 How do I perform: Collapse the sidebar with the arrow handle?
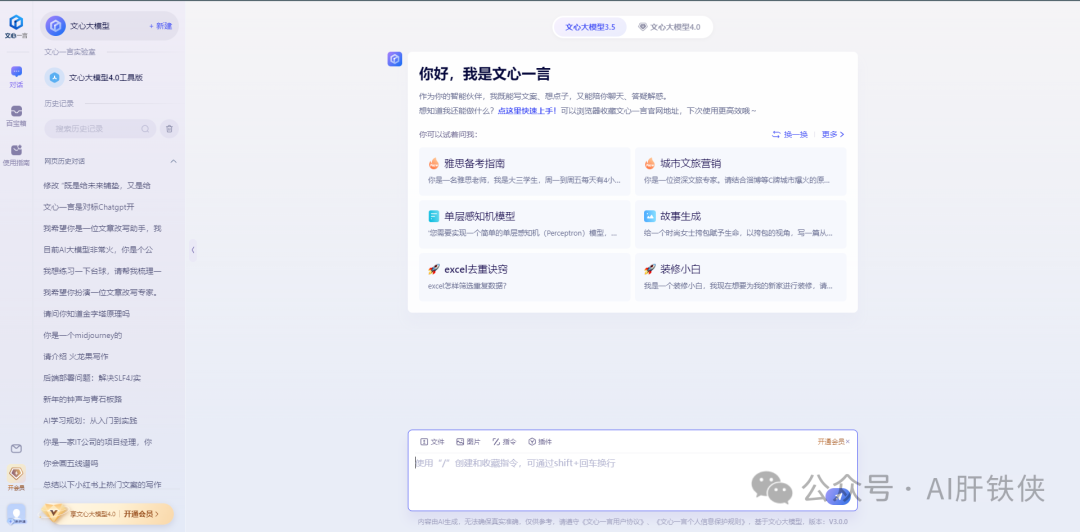click(x=193, y=249)
